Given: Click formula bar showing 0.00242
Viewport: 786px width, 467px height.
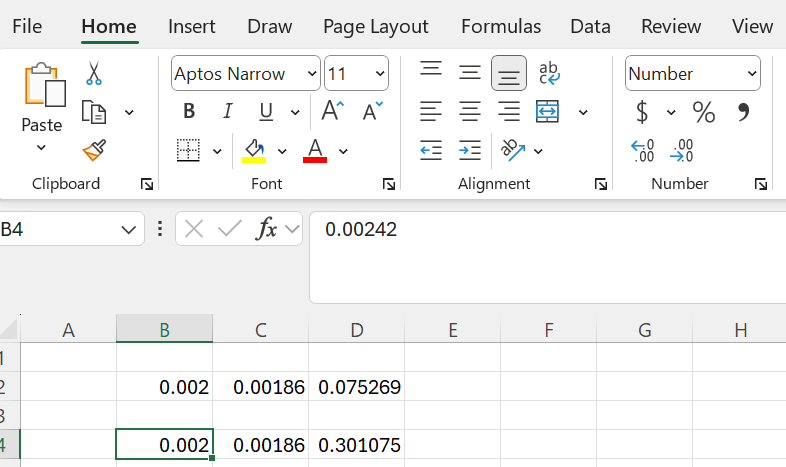Looking at the screenshot, I should (547, 257).
